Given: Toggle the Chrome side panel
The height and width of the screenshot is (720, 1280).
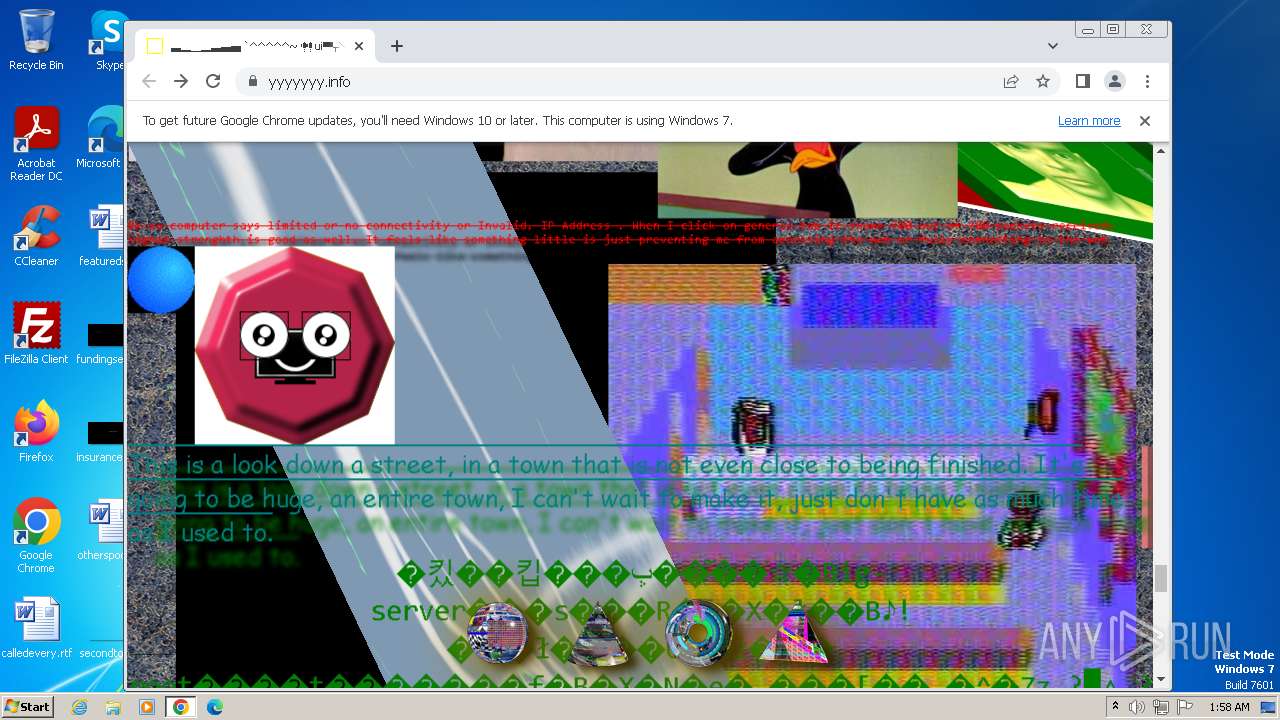Looking at the screenshot, I should coord(1083,82).
